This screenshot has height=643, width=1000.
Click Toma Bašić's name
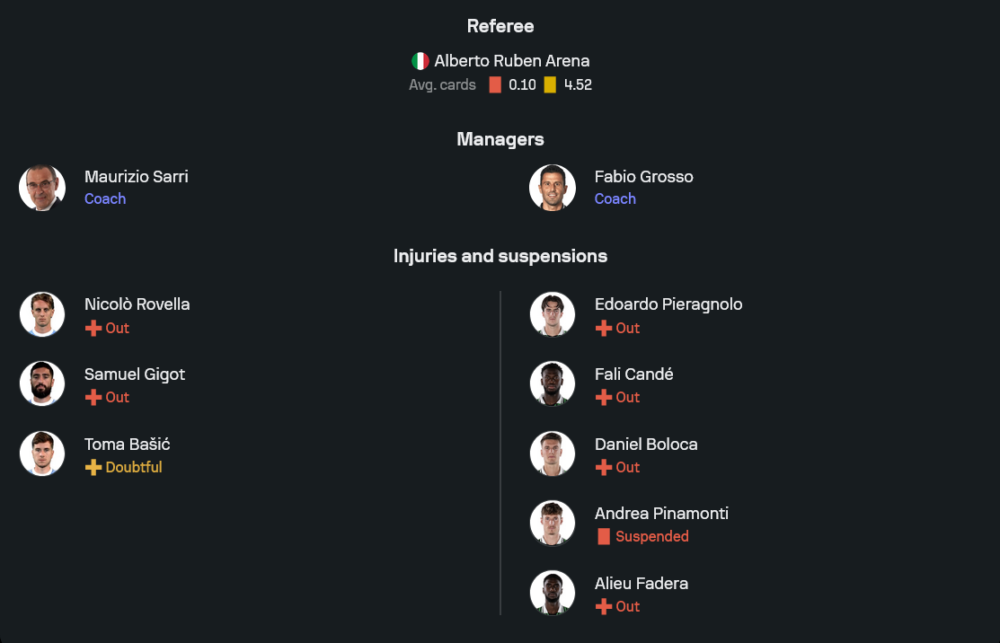coord(127,444)
